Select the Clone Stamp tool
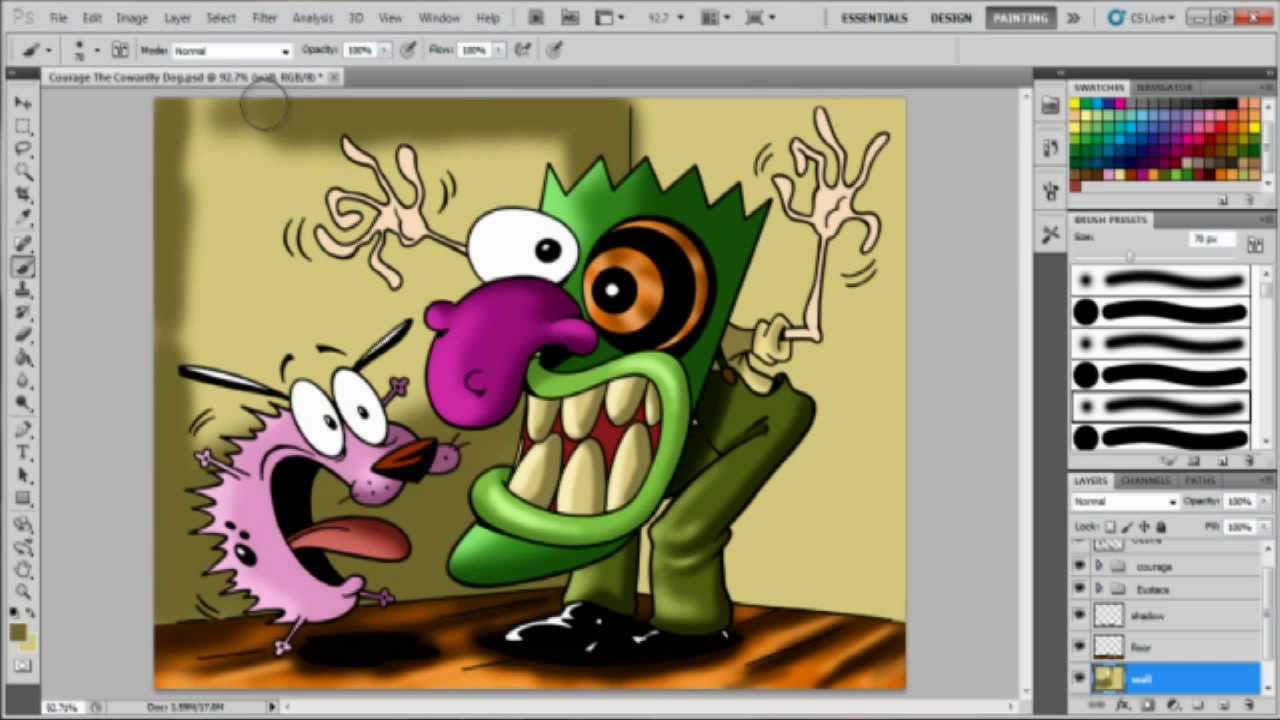Image resolution: width=1280 pixels, height=720 pixels. click(x=23, y=290)
